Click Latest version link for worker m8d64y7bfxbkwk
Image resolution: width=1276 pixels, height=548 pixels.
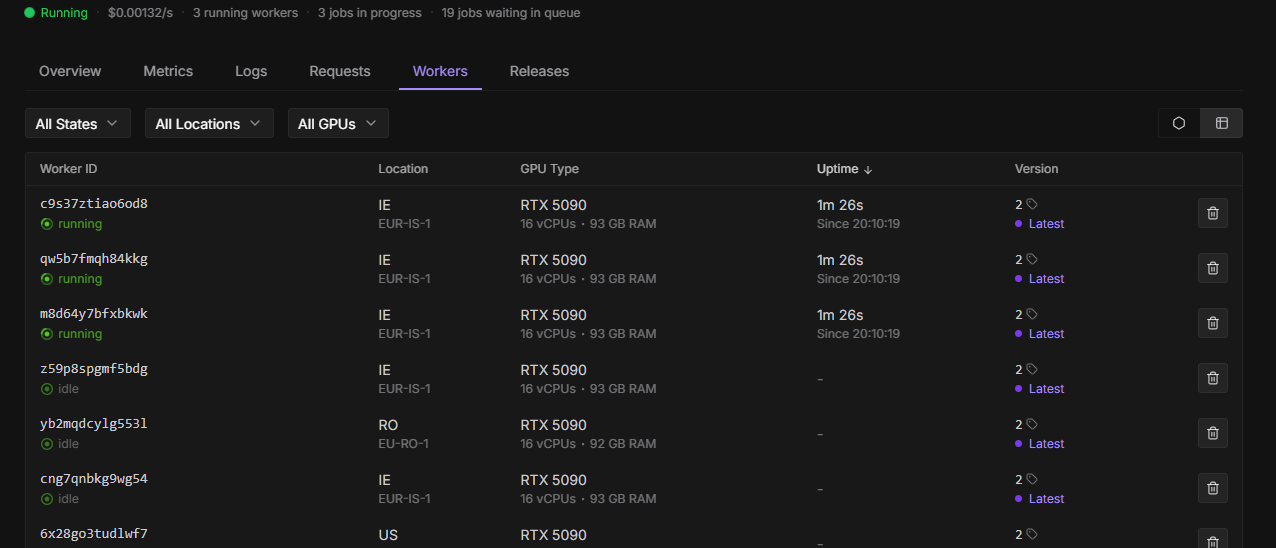[x=1046, y=334]
